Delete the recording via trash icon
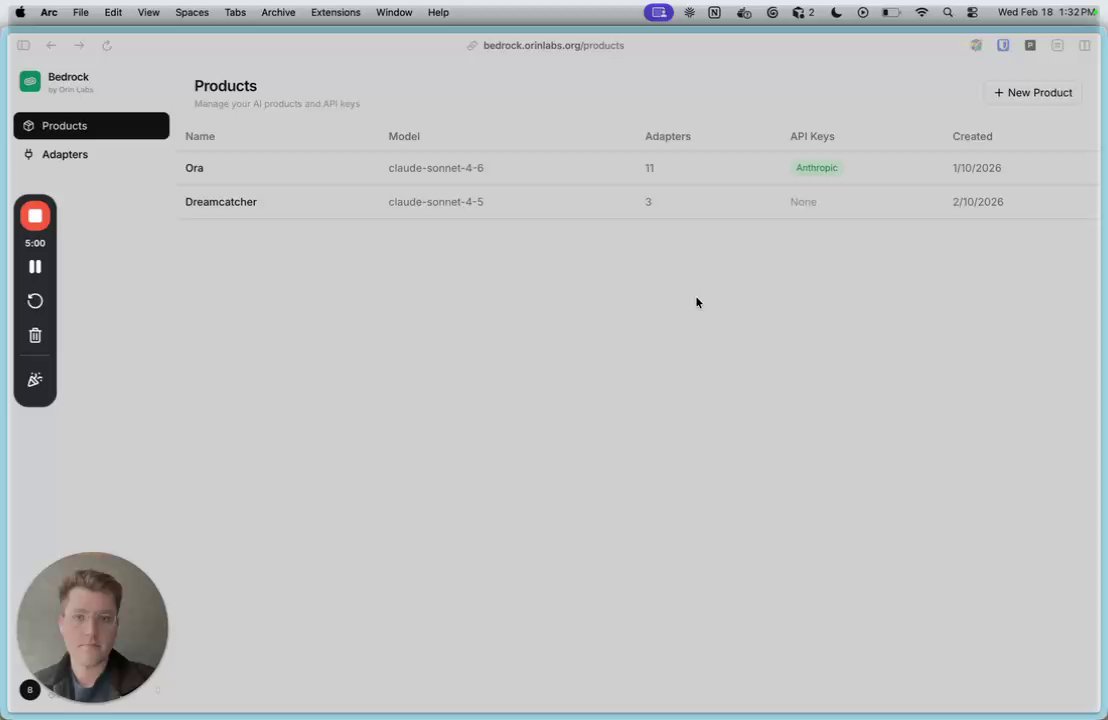The image size is (1108, 720). (x=35, y=336)
